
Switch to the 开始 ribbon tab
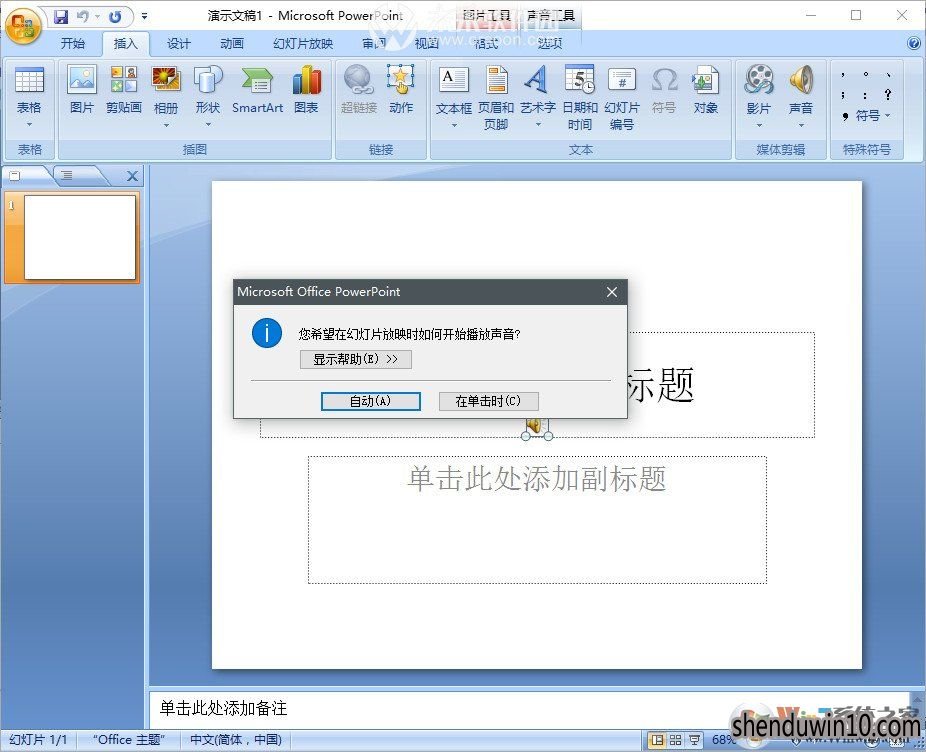point(73,43)
